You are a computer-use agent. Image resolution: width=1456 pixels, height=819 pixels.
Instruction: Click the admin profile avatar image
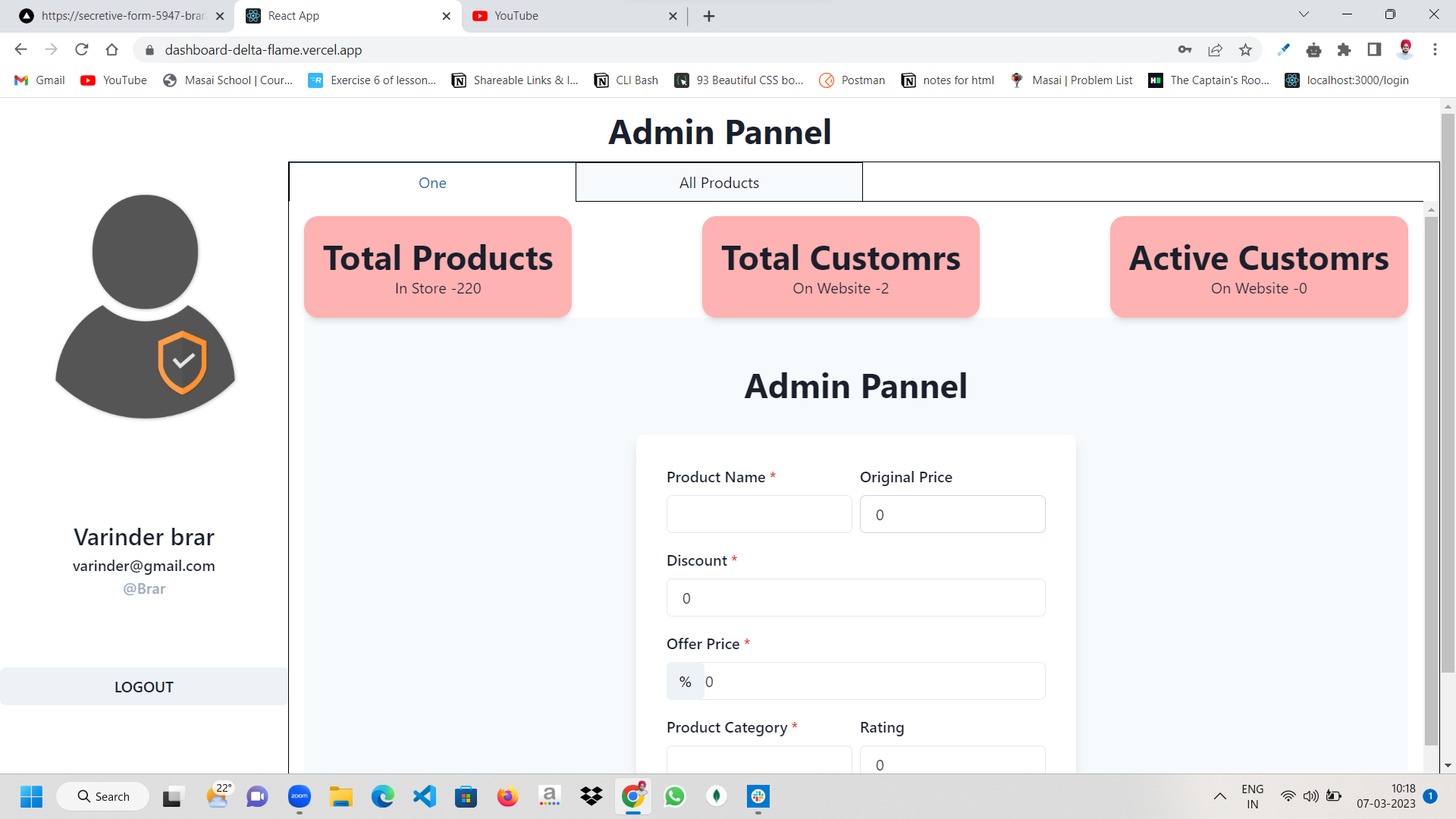coord(145,306)
